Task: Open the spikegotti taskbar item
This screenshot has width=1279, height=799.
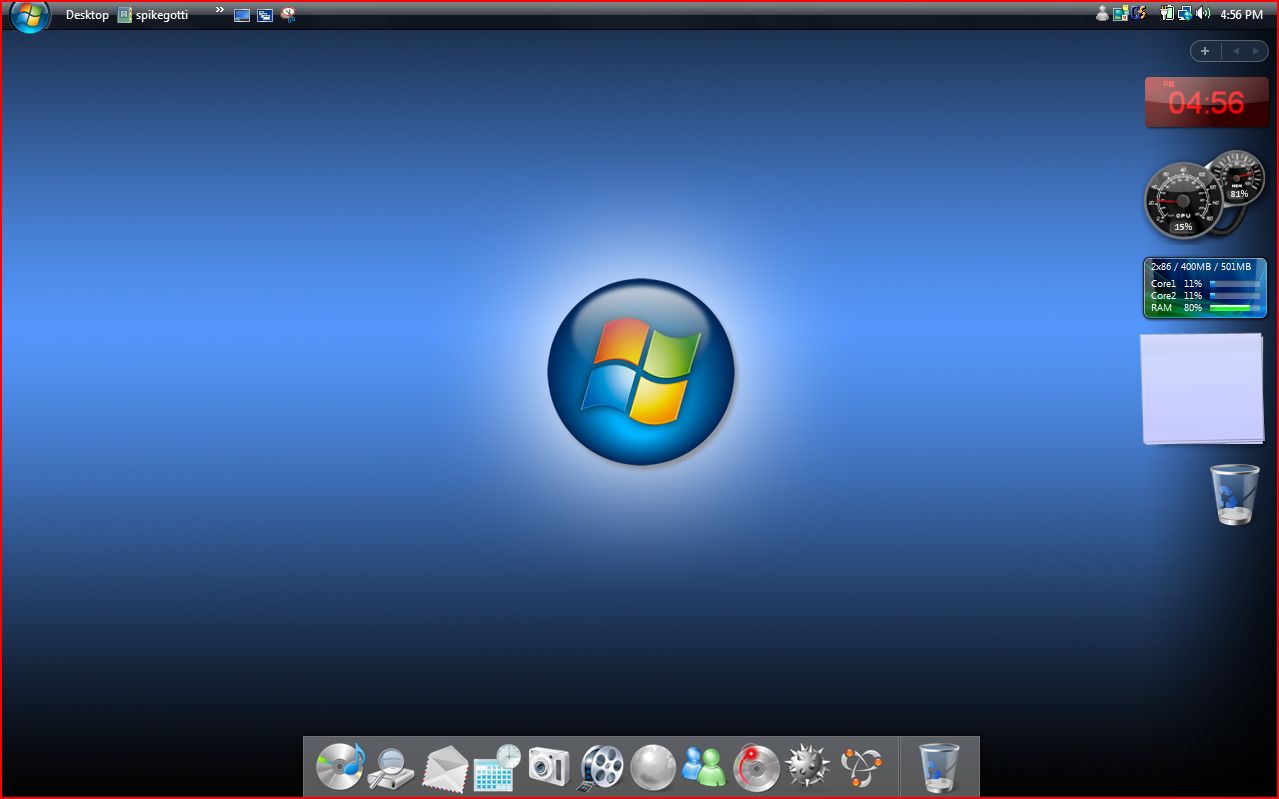Action: coord(153,15)
